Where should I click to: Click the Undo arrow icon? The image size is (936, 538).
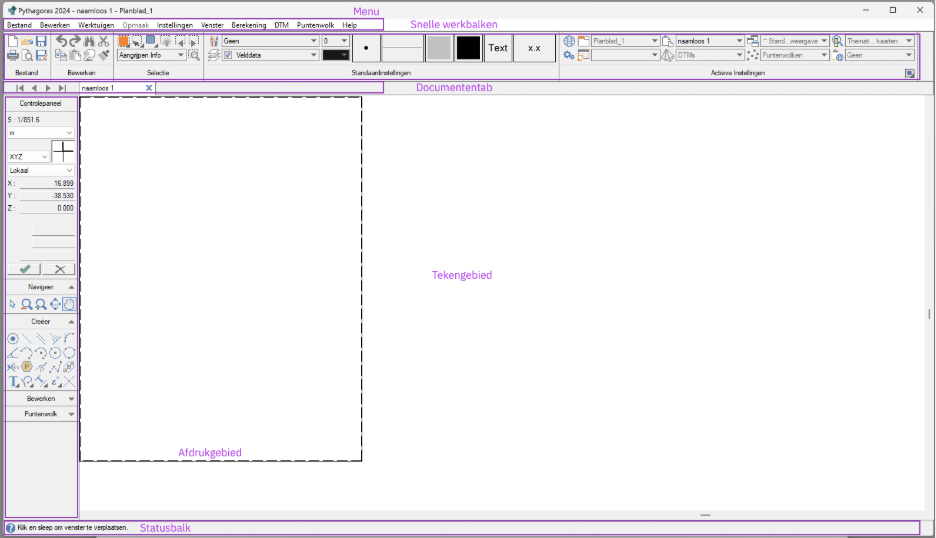pyautogui.click(x=61, y=41)
